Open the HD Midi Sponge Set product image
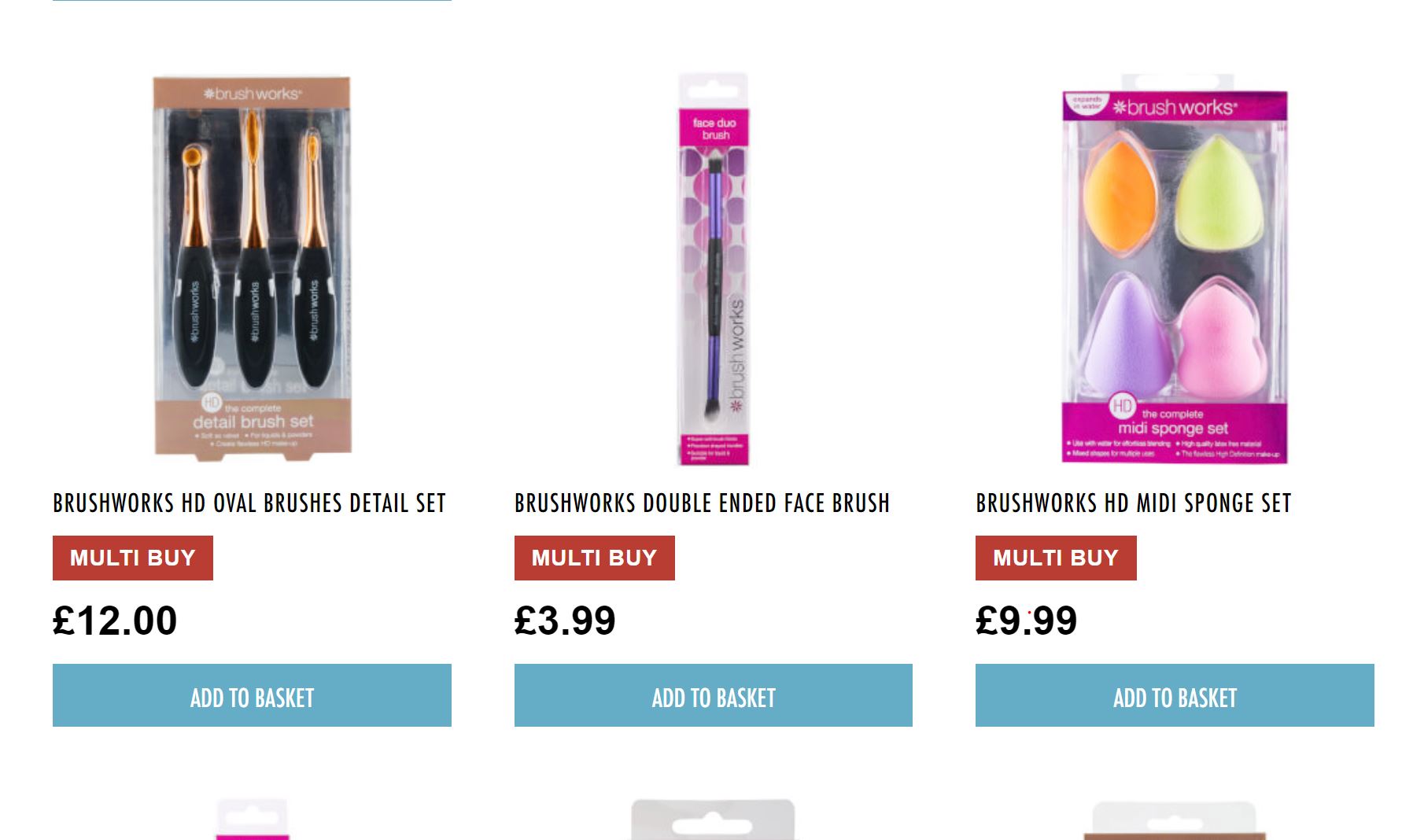The width and height of the screenshot is (1413, 840). (1175, 268)
